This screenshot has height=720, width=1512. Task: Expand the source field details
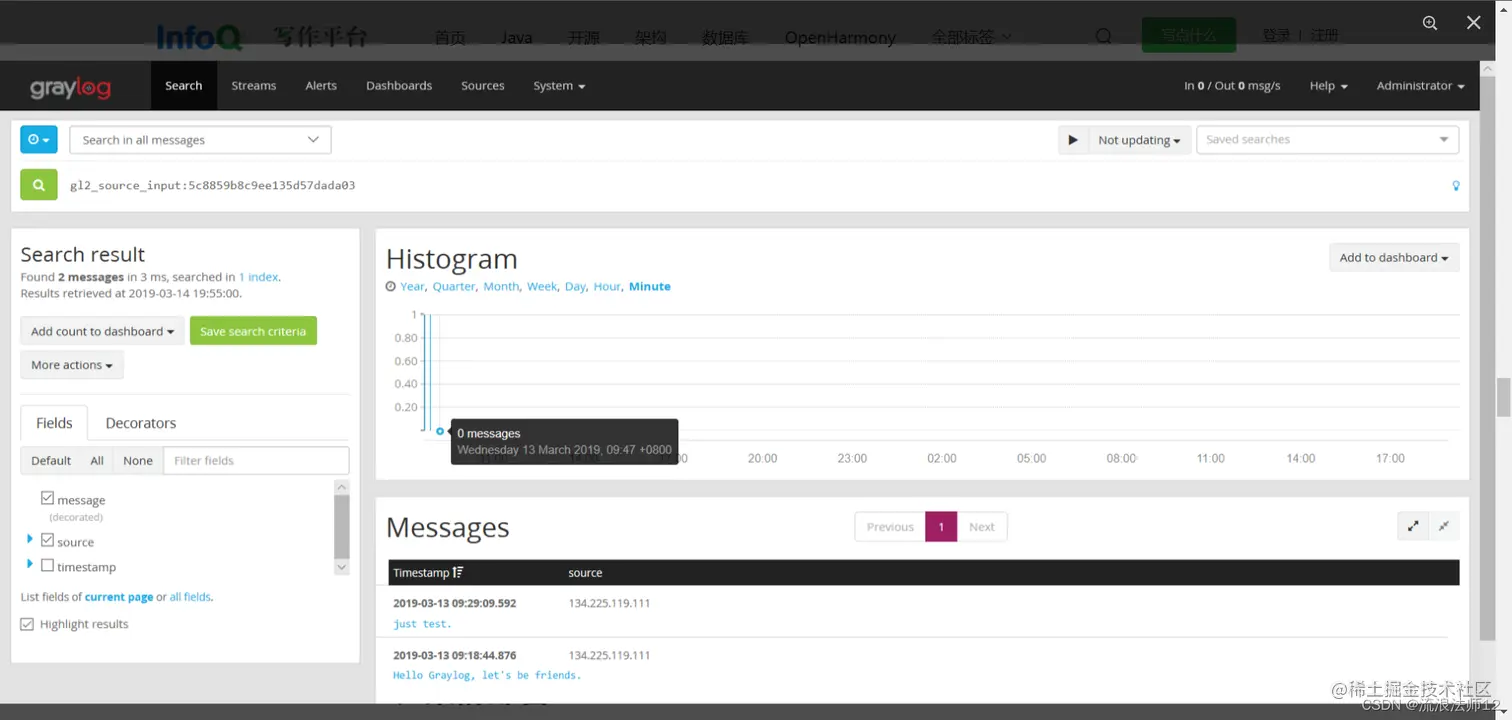30,539
